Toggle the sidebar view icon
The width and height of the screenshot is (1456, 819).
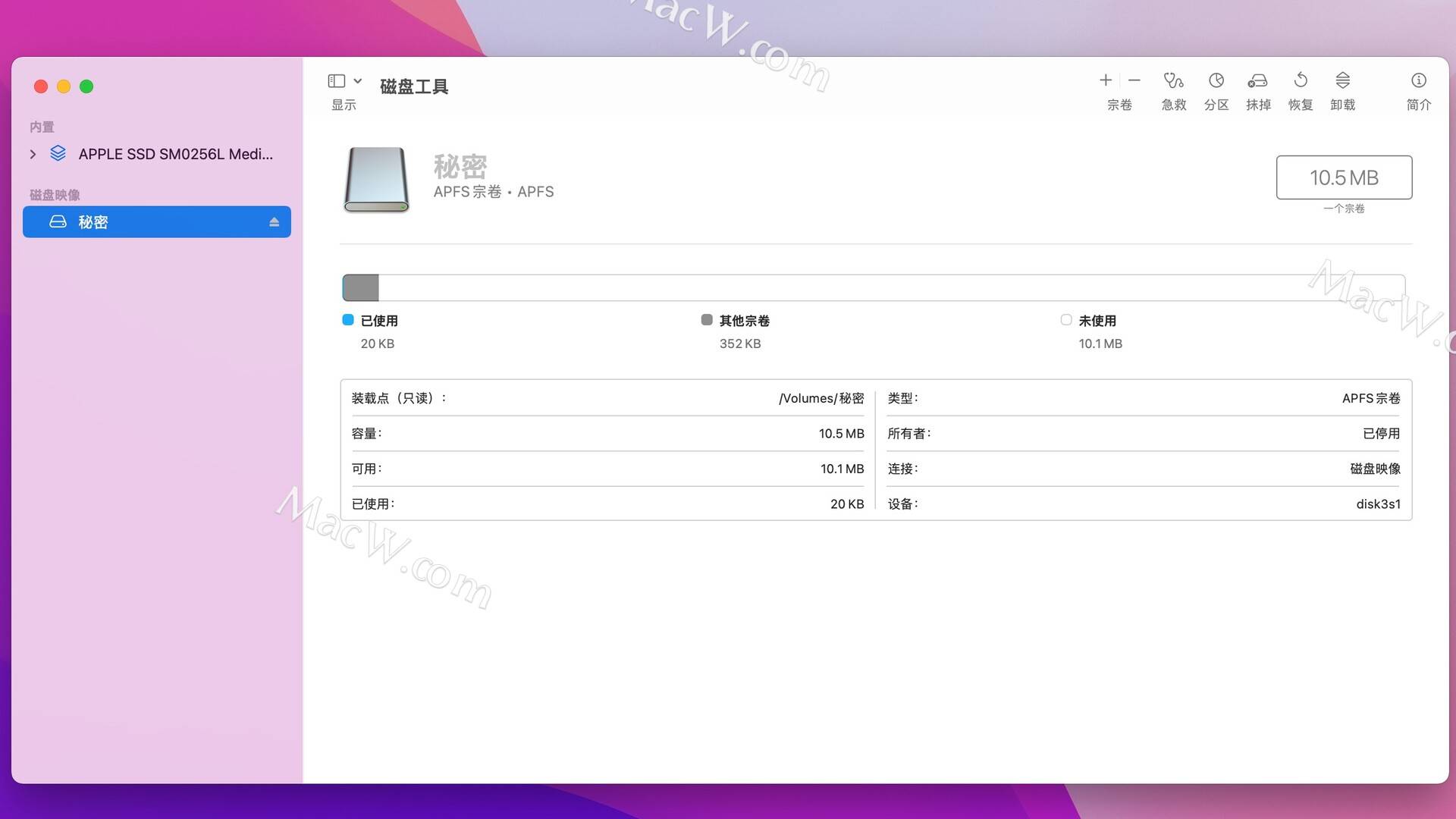pyautogui.click(x=337, y=80)
